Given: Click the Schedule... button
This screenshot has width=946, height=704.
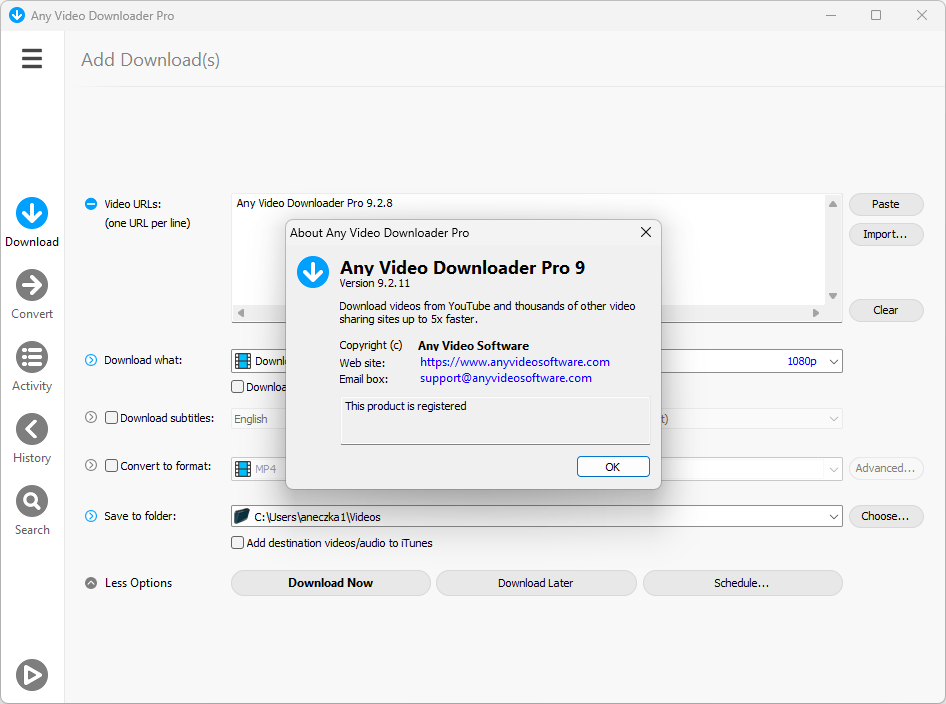Looking at the screenshot, I should [x=742, y=583].
